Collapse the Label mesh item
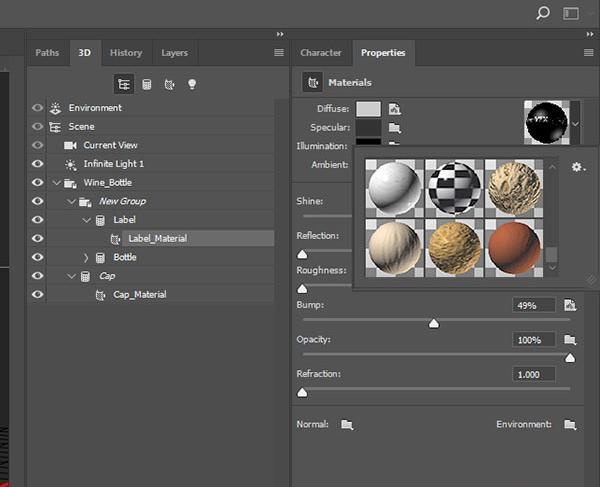Screen dimensions: 600x487 (86, 220)
